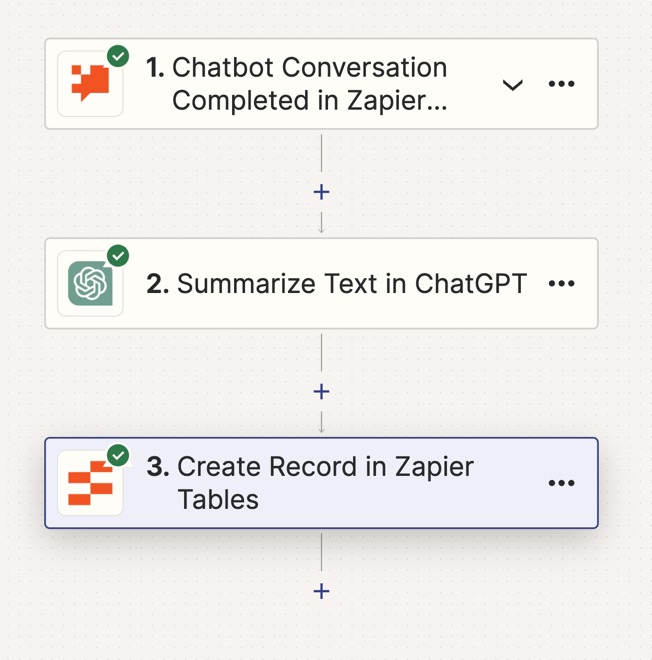Click the step number "3." label
Screen dimensions: 652x660
click(158, 467)
